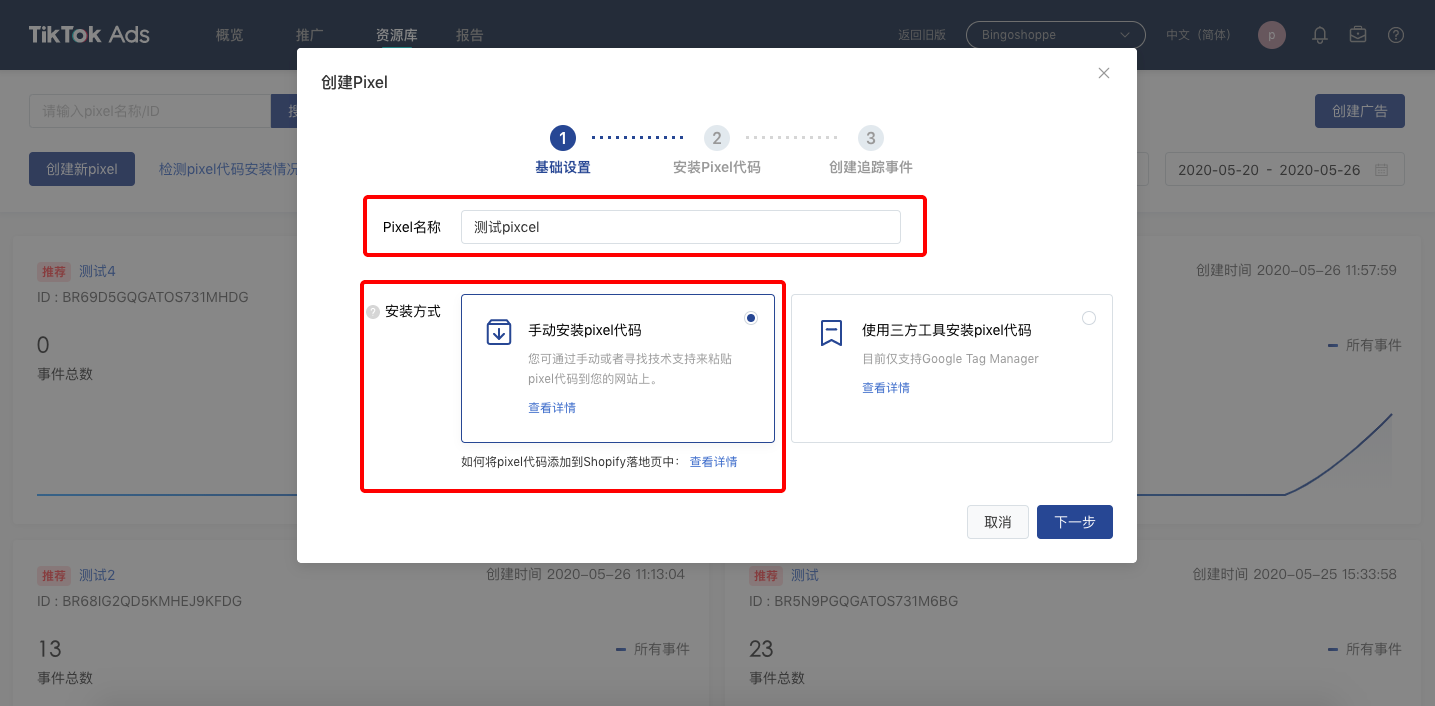Open Shopify 查看详情 link
The image size is (1435, 706).
pyautogui.click(x=713, y=462)
